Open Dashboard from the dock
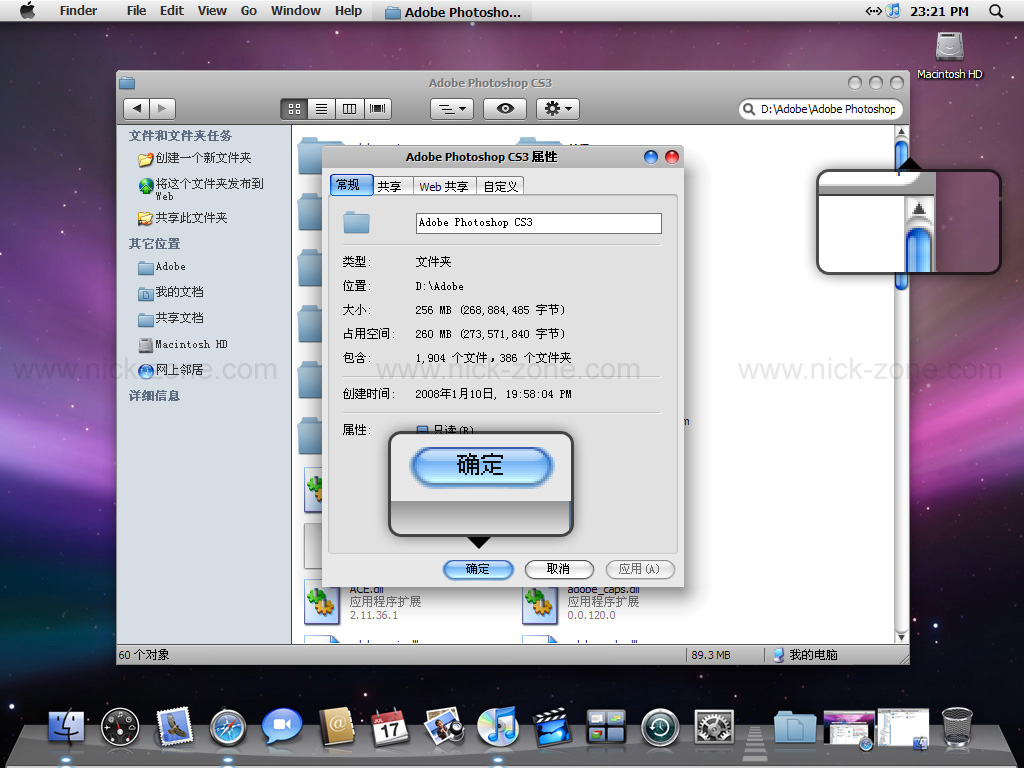 (120, 727)
